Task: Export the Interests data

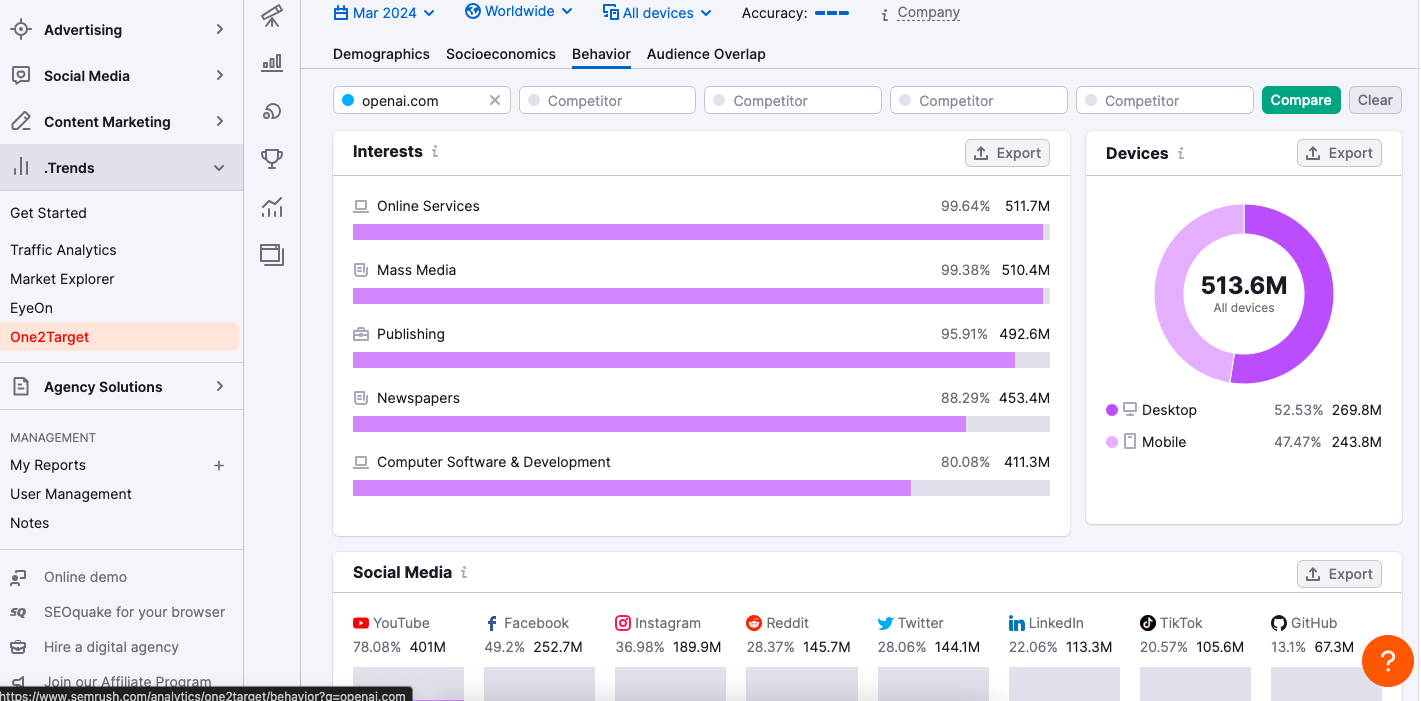Action: pyautogui.click(x=1007, y=153)
